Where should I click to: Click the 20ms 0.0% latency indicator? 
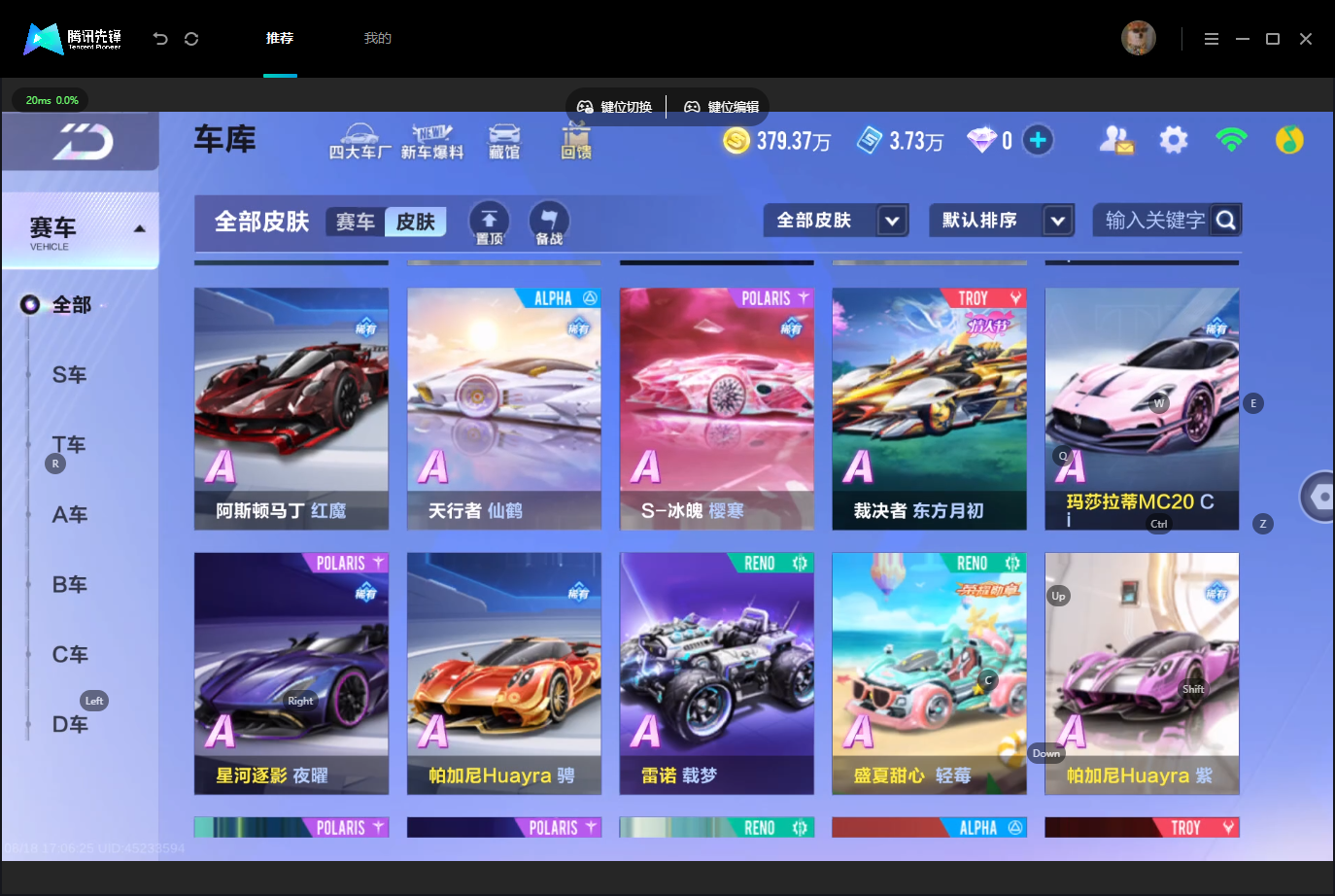tap(51, 100)
